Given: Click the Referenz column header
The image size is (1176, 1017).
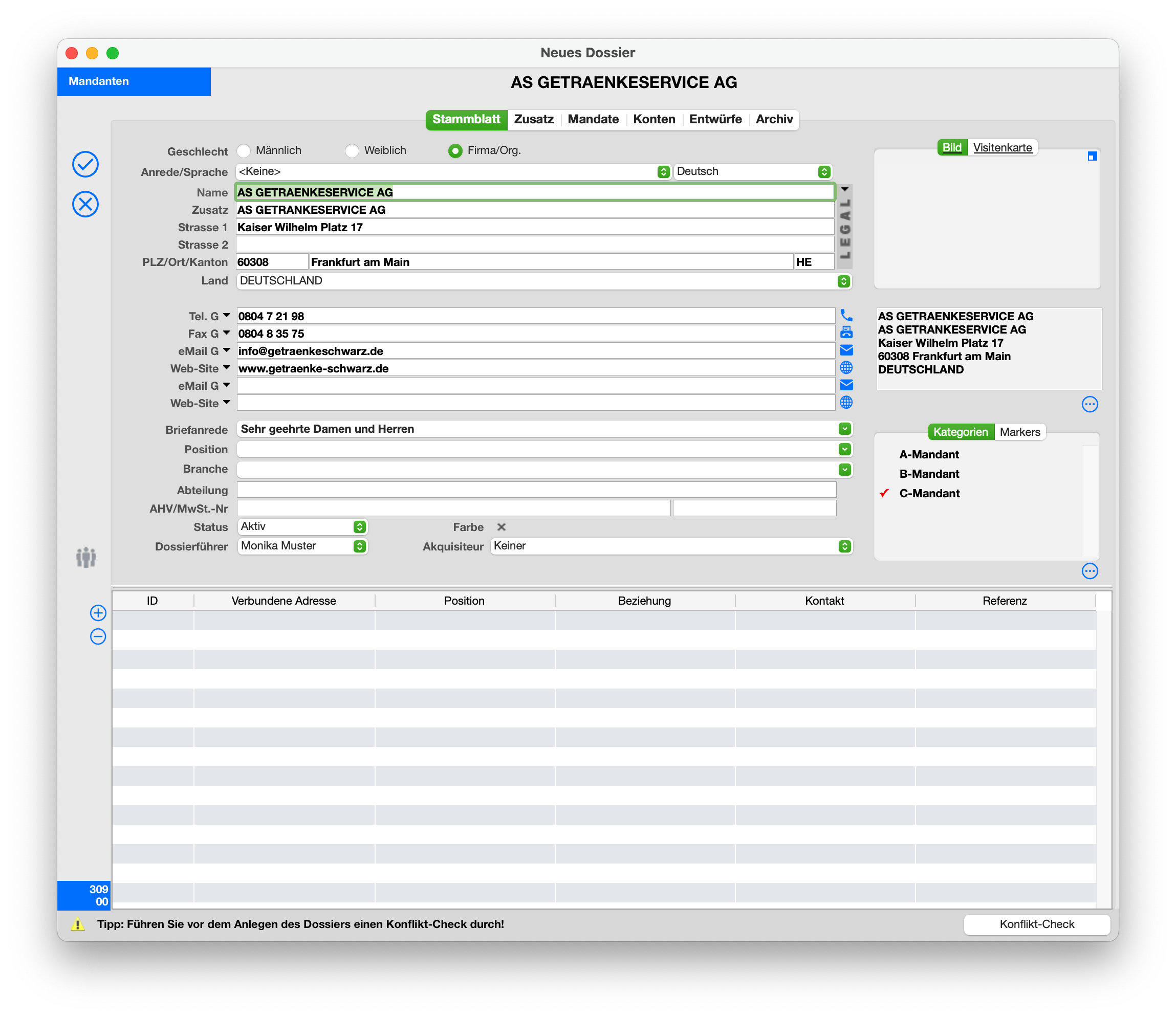Looking at the screenshot, I should pos(1005,601).
